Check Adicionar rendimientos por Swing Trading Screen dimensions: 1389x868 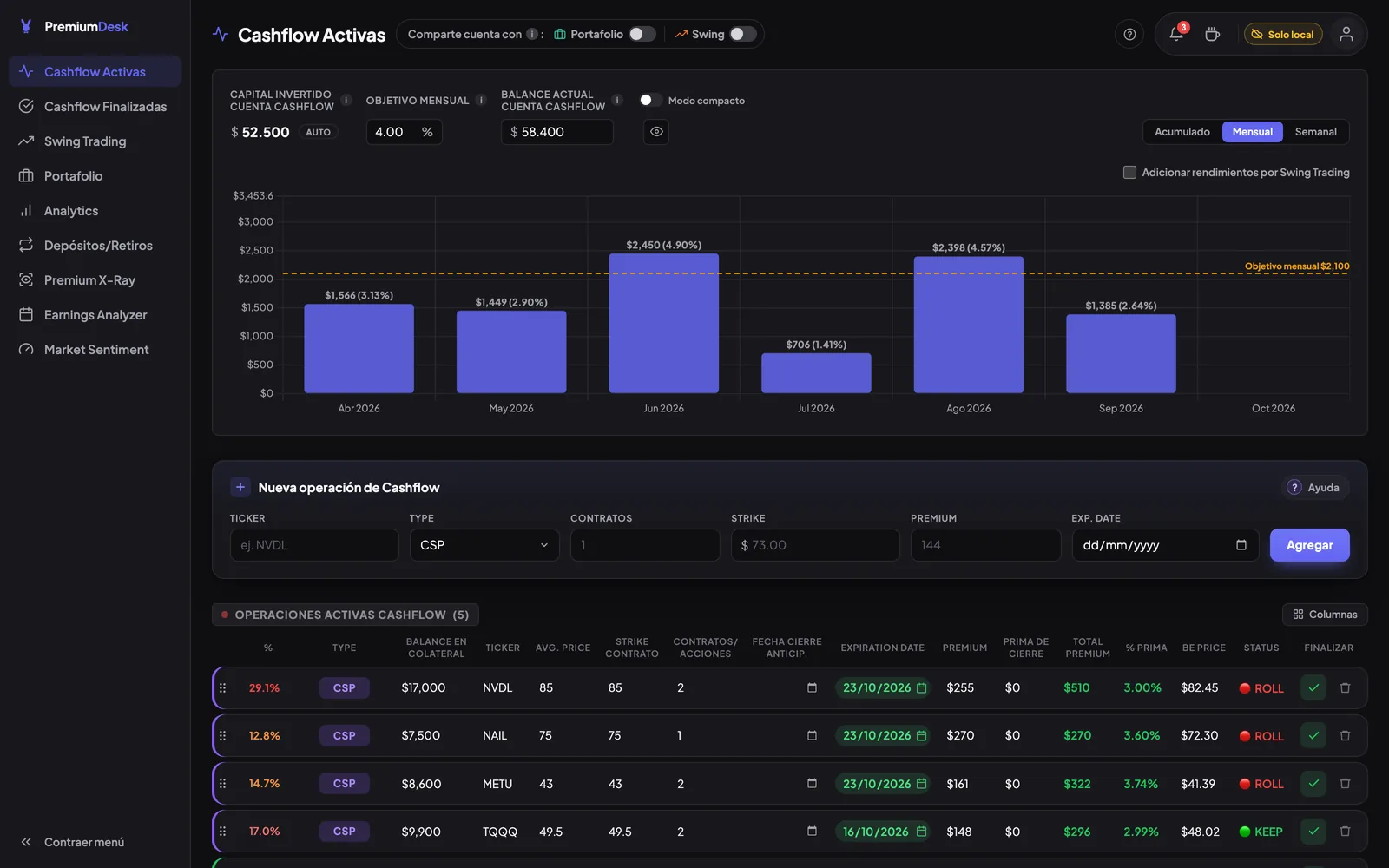click(1129, 172)
